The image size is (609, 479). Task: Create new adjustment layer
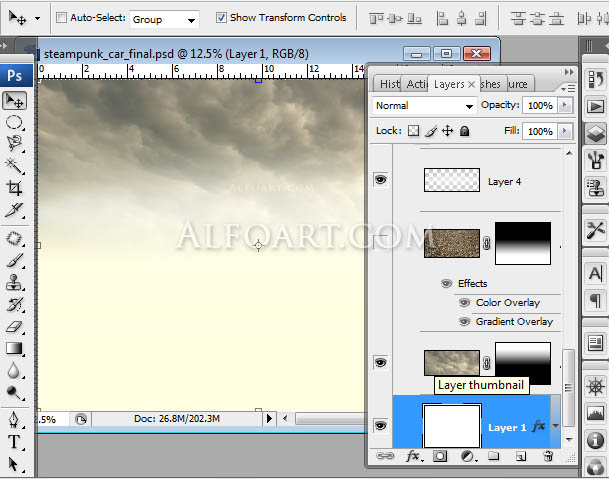coord(468,456)
